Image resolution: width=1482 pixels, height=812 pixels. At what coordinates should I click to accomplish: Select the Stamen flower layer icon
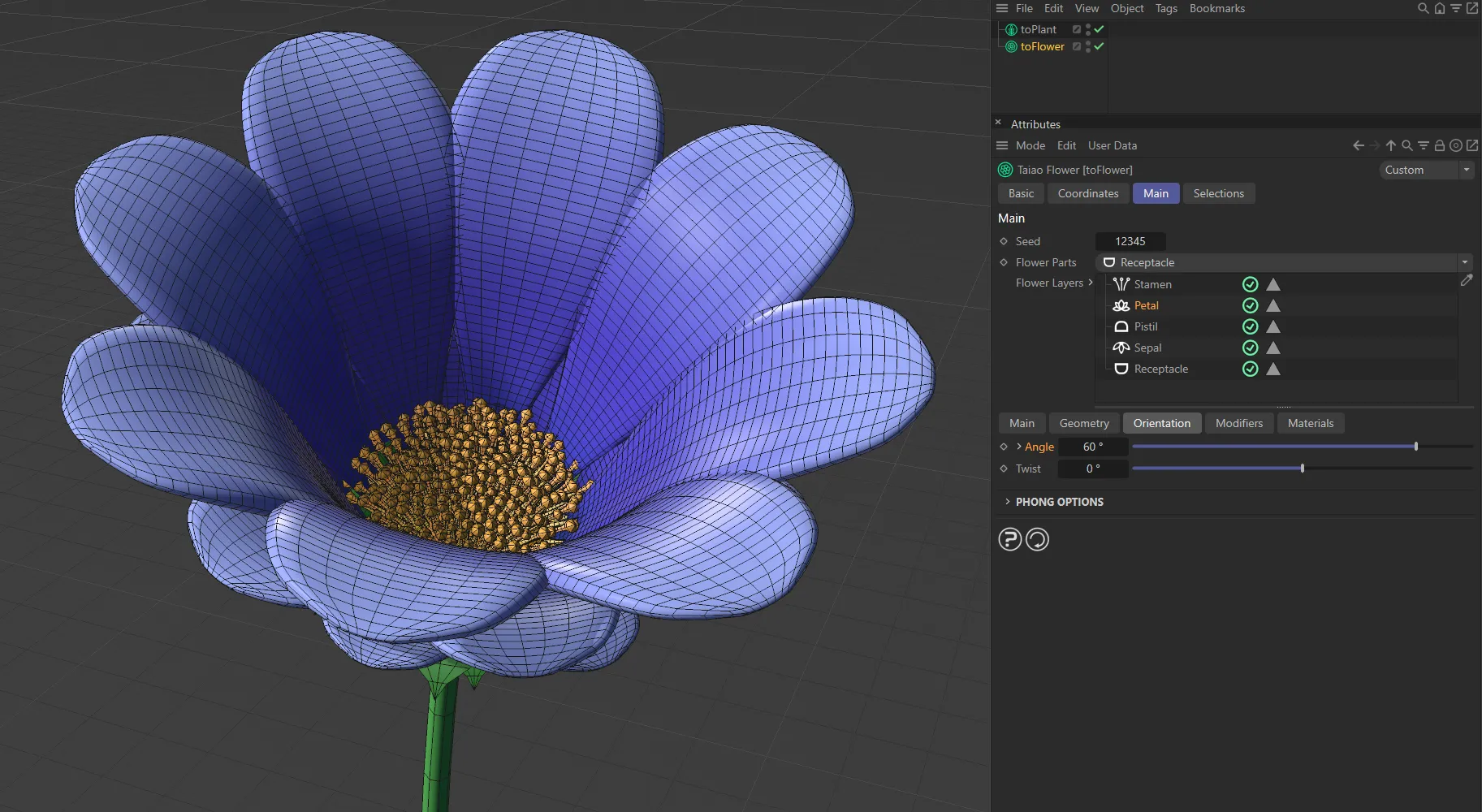coord(1121,284)
